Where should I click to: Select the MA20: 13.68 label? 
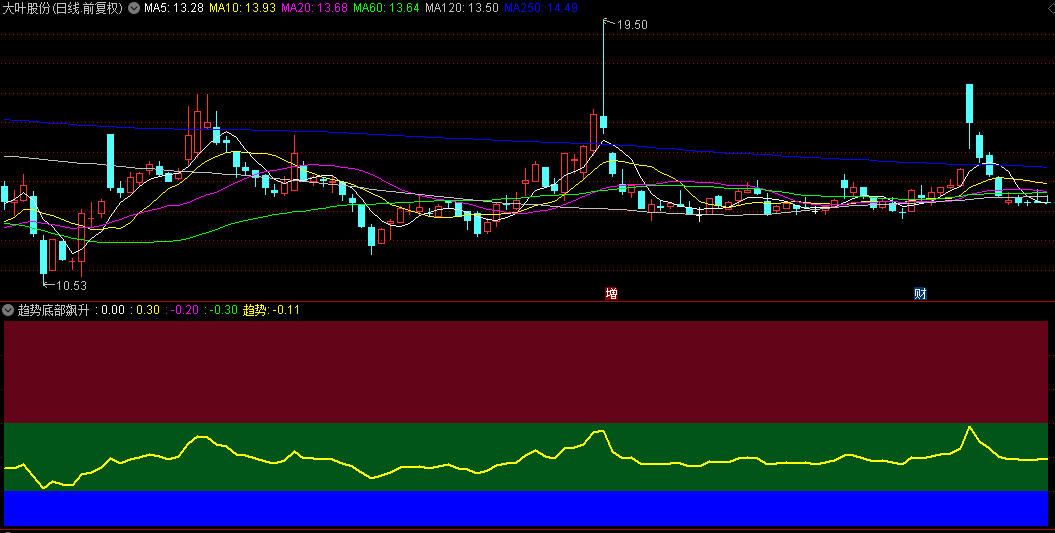point(314,8)
